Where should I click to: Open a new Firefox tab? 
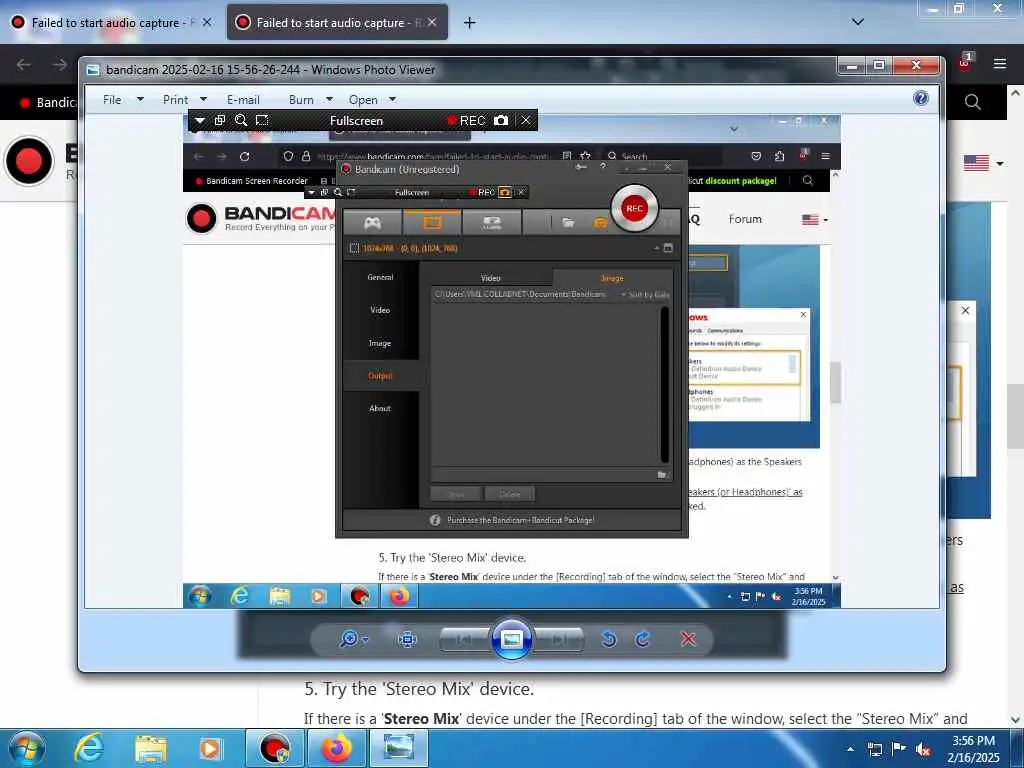pyautogui.click(x=469, y=23)
